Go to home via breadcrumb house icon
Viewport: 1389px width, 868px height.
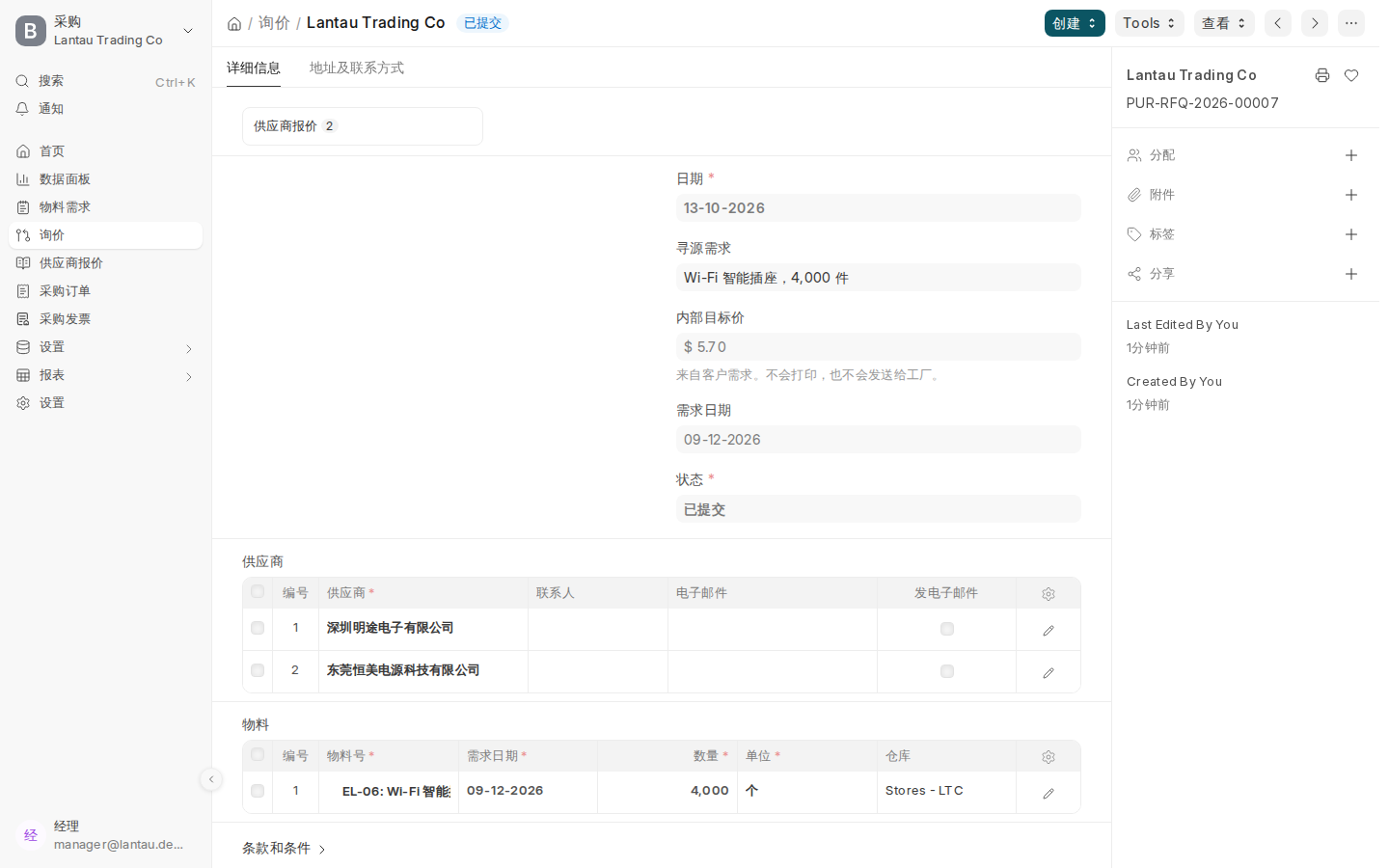[x=234, y=23]
